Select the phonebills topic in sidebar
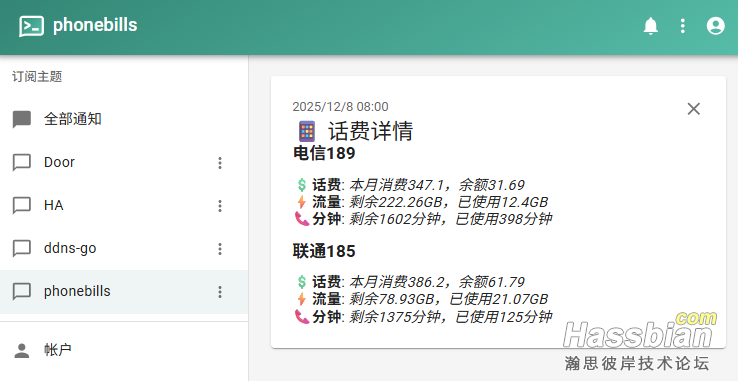The width and height of the screenshot is (738, 381). (x=124, y=292)
